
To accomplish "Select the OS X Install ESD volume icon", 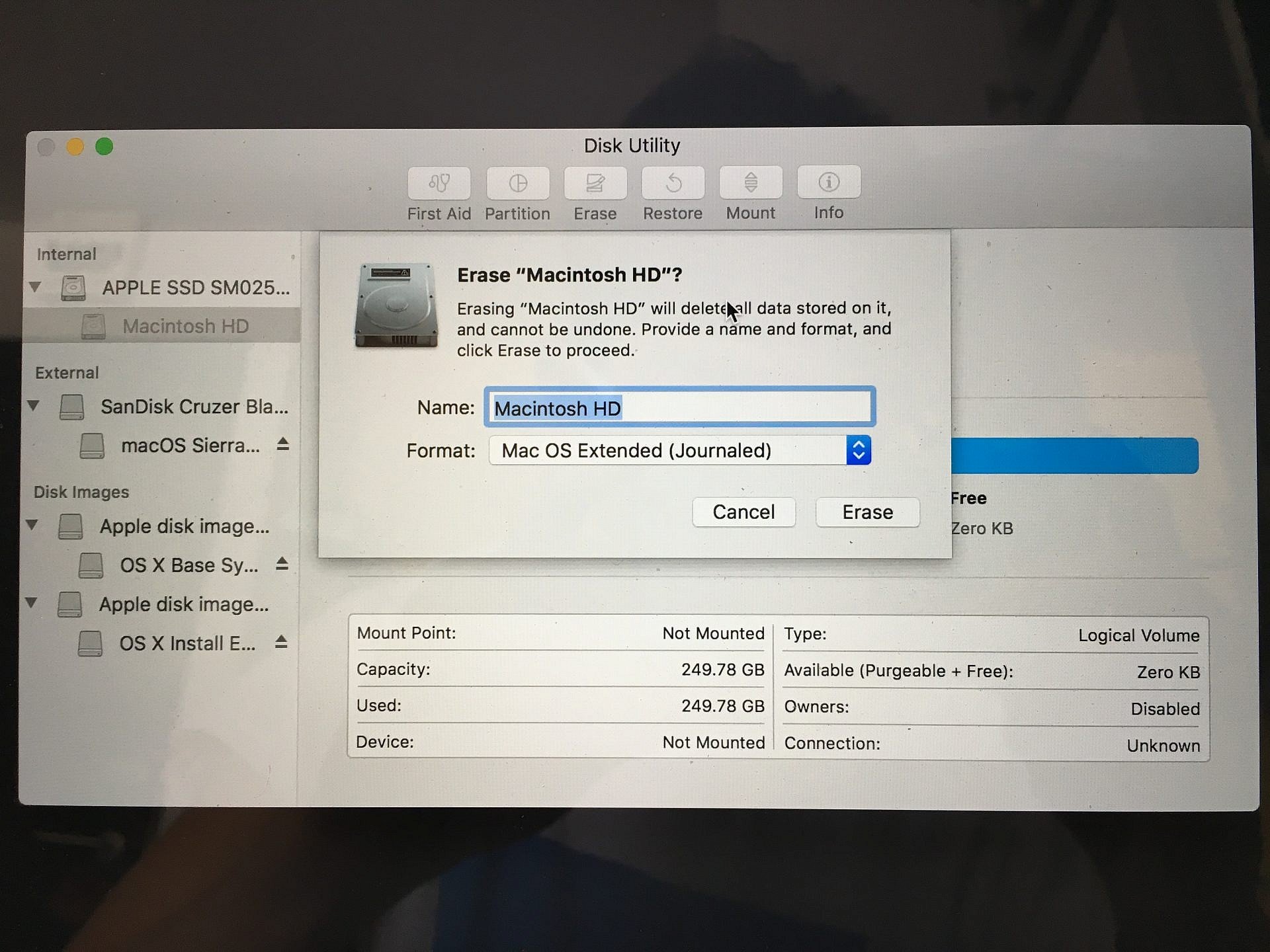I will pyautogui.click(x=90, y=643).
